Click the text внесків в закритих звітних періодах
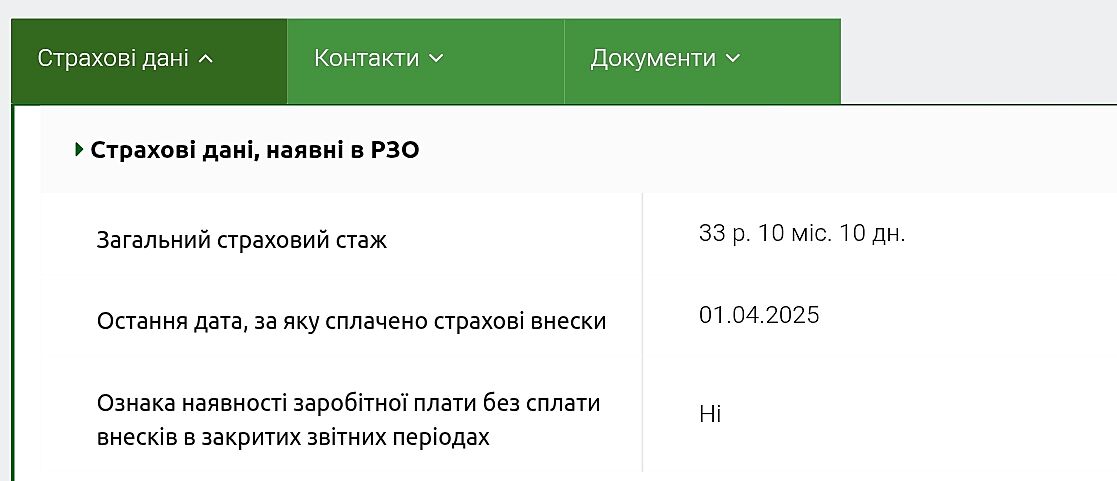This screenshot has height=481, width=1117. tap(293, 438)
